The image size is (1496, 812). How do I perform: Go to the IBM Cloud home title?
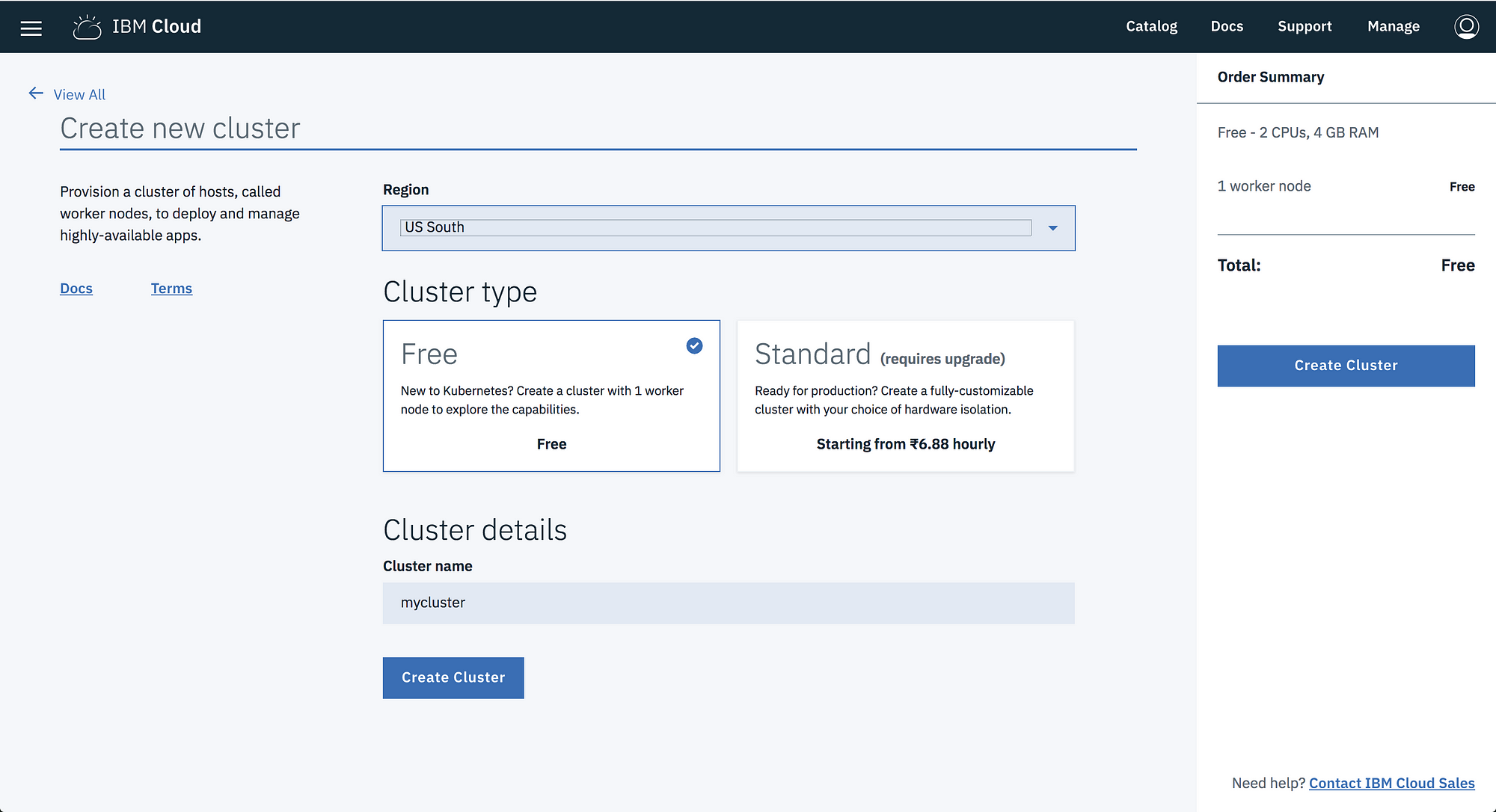pos(156,27)
